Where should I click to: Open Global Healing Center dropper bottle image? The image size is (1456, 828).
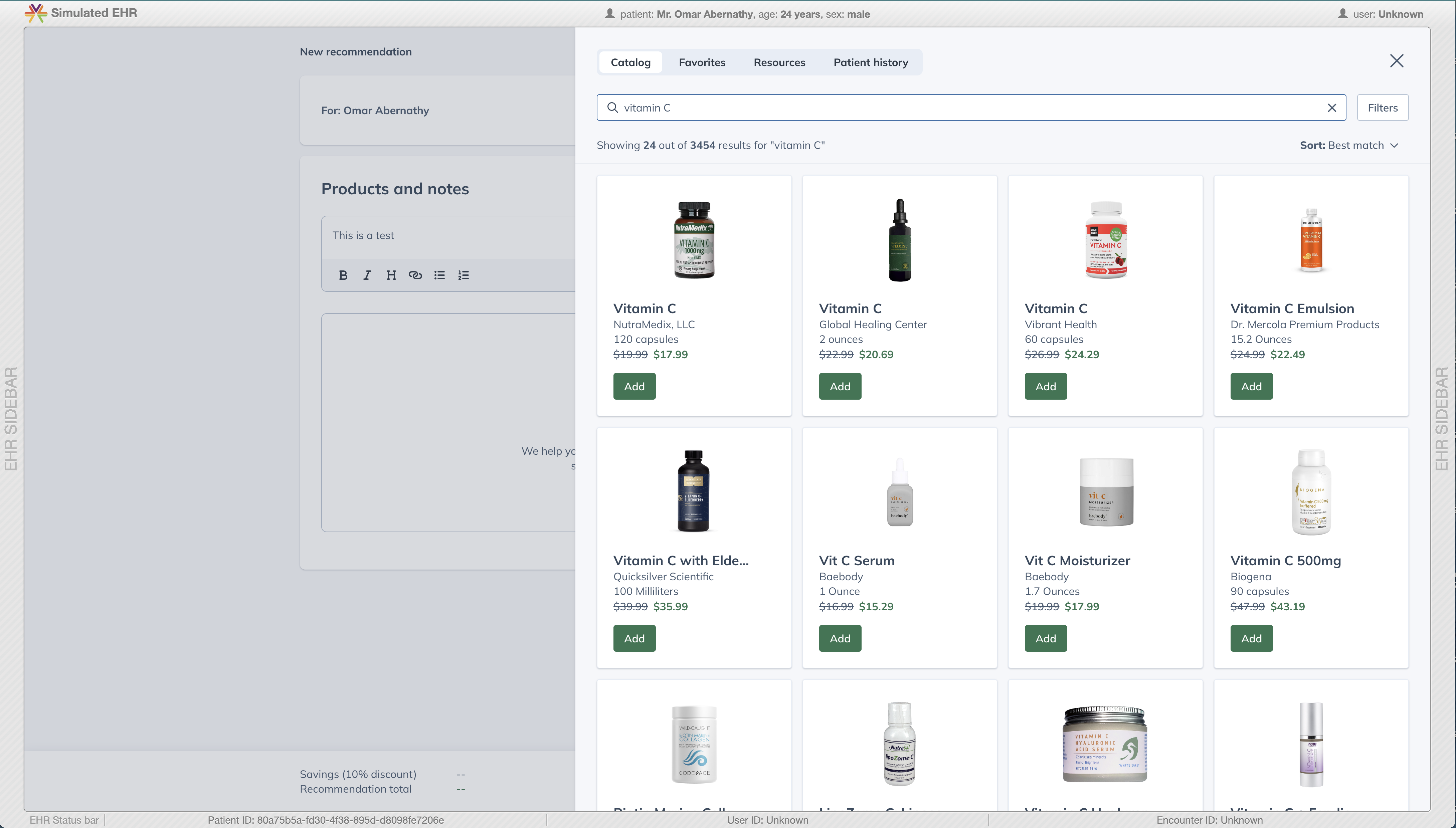click(900, 239)
